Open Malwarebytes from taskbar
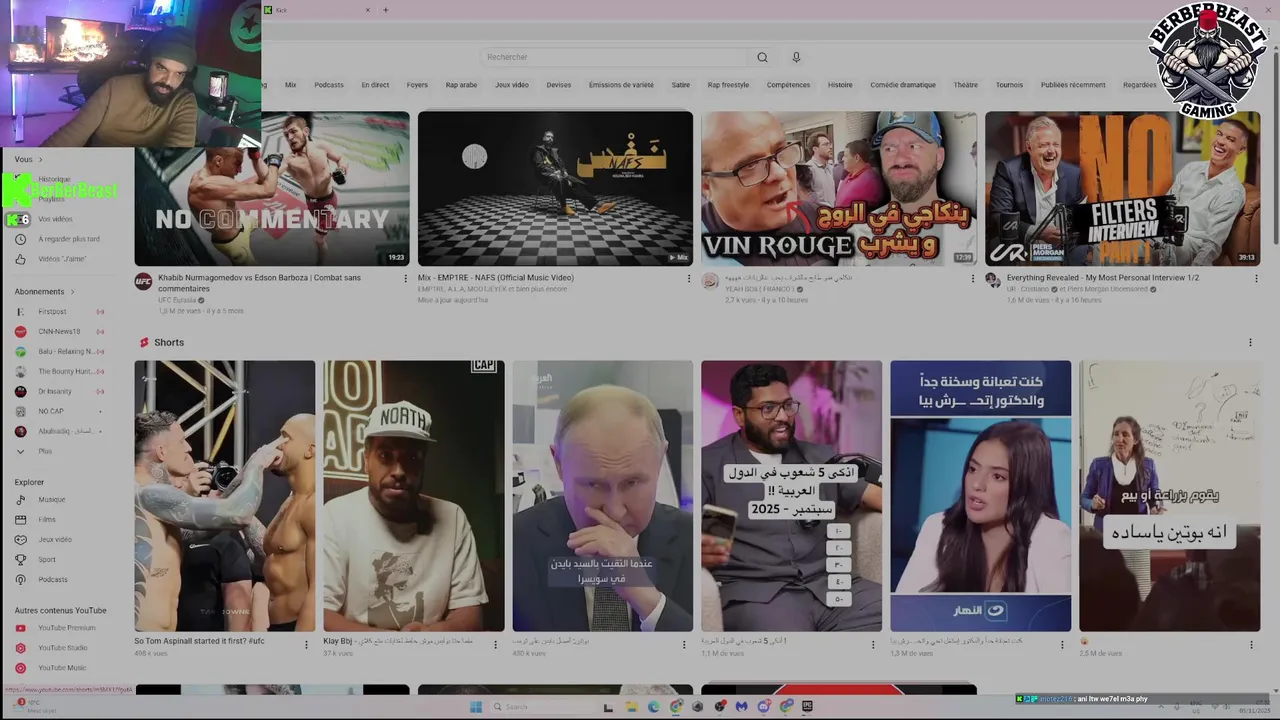This screenshot has height=720, width=1280. point(741,707)
